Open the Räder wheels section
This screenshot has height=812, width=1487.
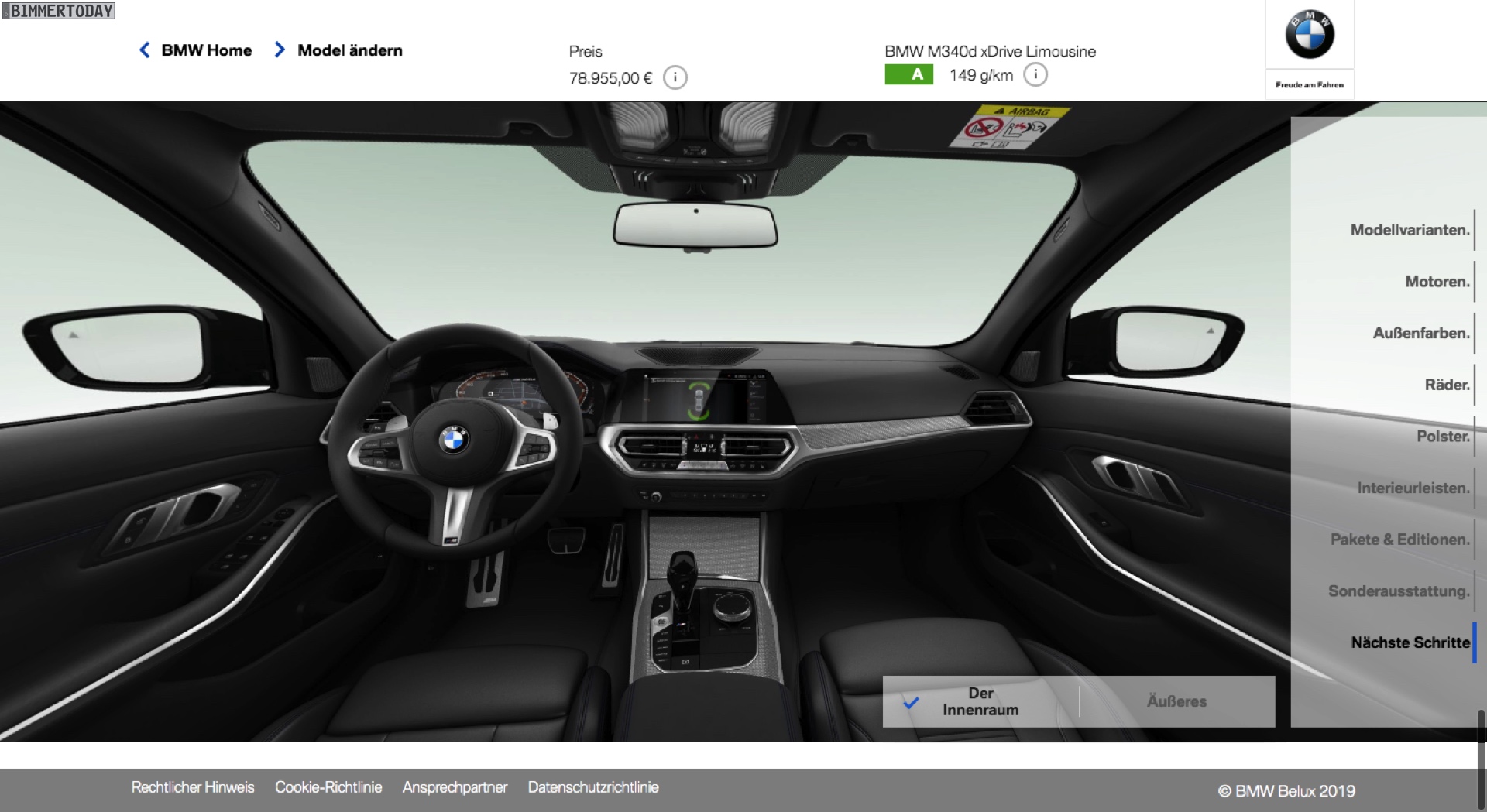pos(1446,385)
